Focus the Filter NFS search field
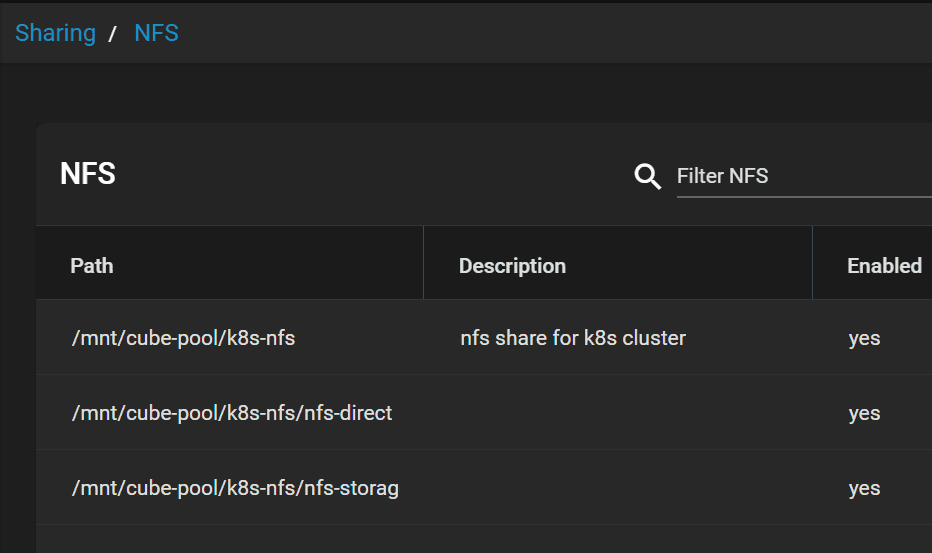Image resolution: width=932 pixels, height=553 pixels. [x=804, y=177]
